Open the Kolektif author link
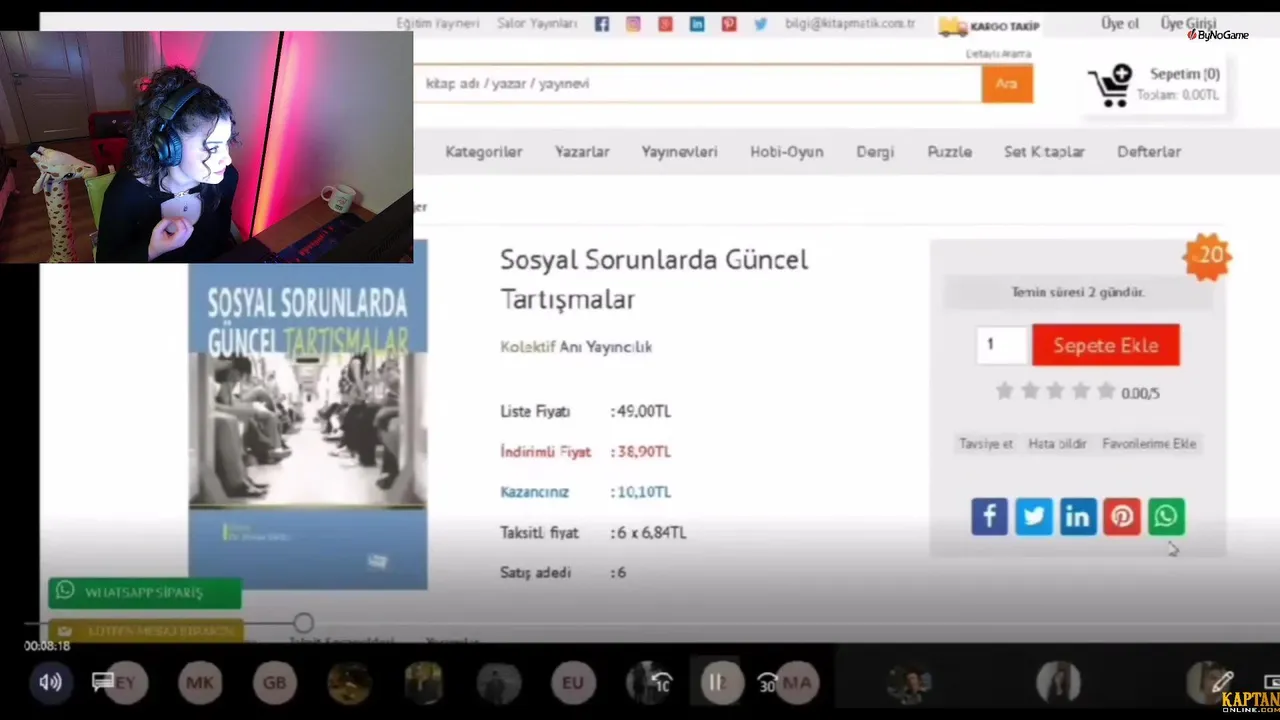This screenshot has width=1280, height=720. click(x=527, y=347)
